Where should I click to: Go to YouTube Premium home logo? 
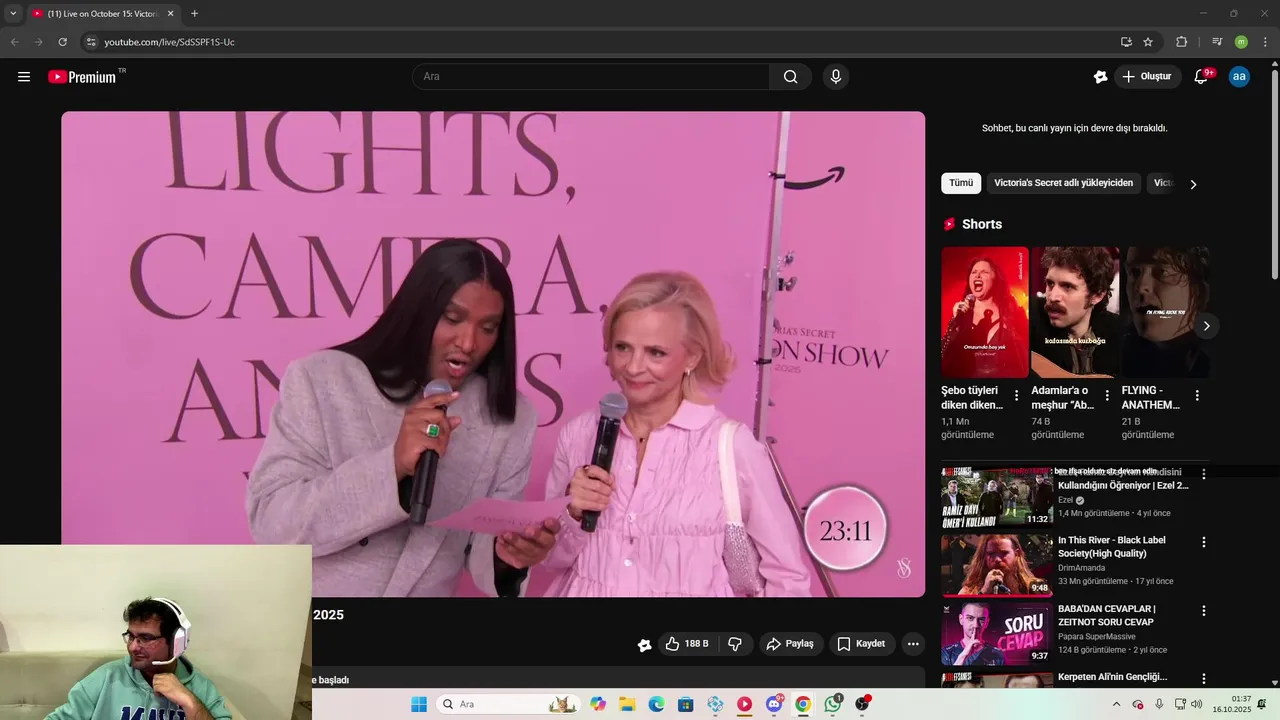(82, 77)
